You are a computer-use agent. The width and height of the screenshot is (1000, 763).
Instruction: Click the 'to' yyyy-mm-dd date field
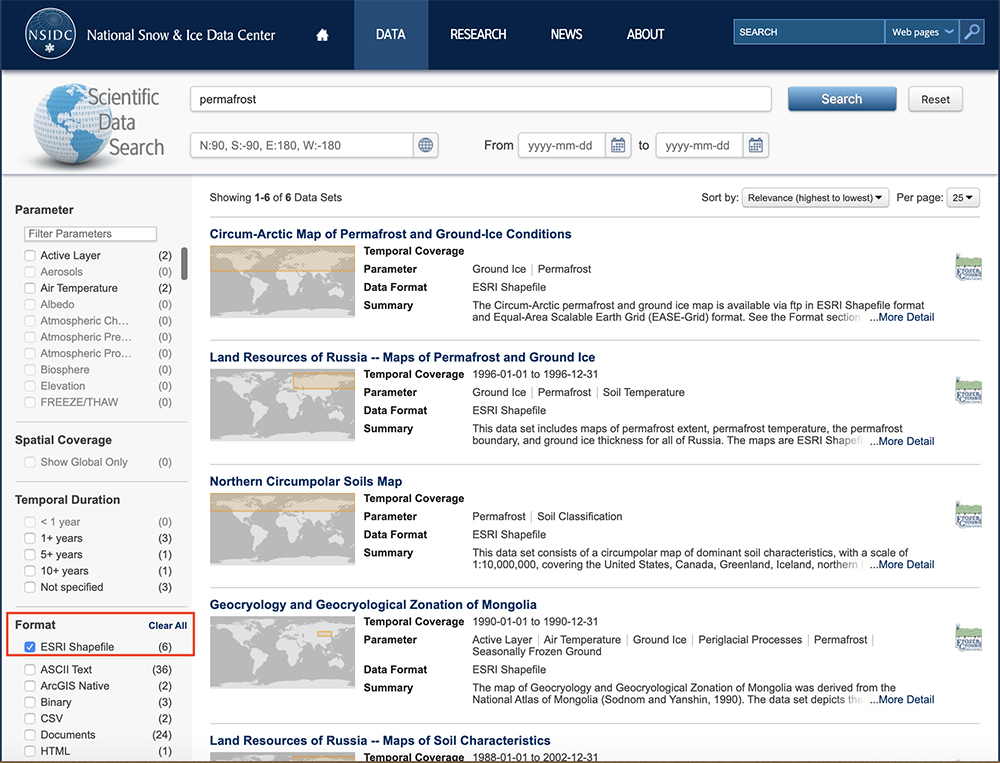(x=700, y=145)
